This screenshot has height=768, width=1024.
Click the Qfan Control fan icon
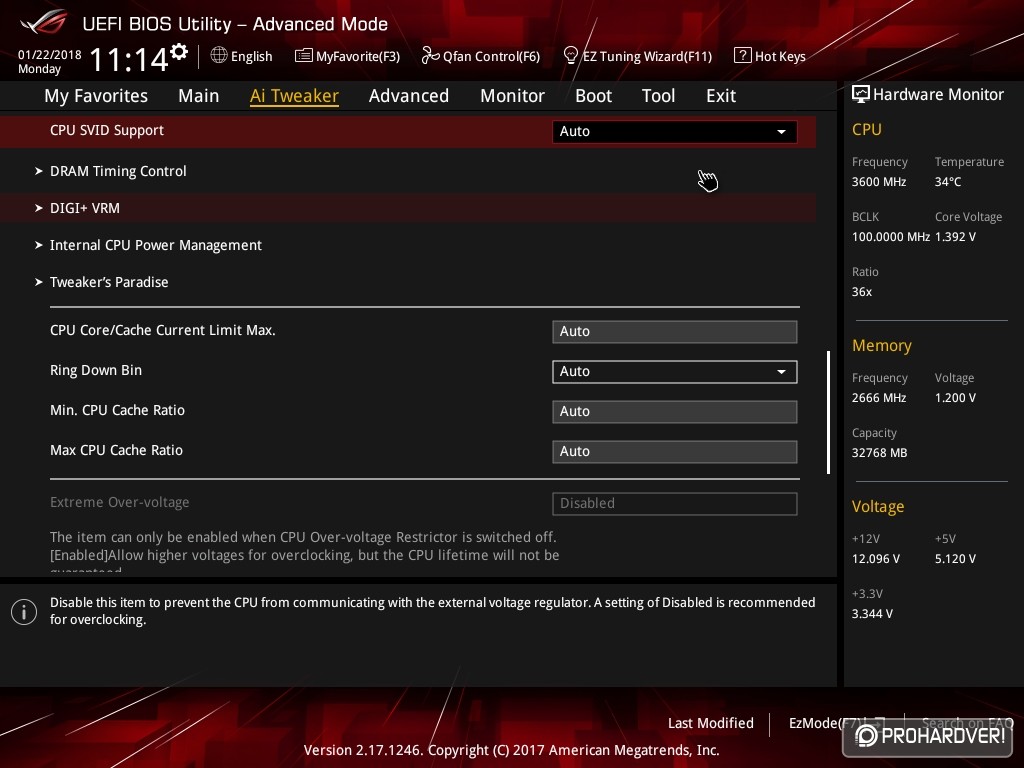[x=430, y=56]
